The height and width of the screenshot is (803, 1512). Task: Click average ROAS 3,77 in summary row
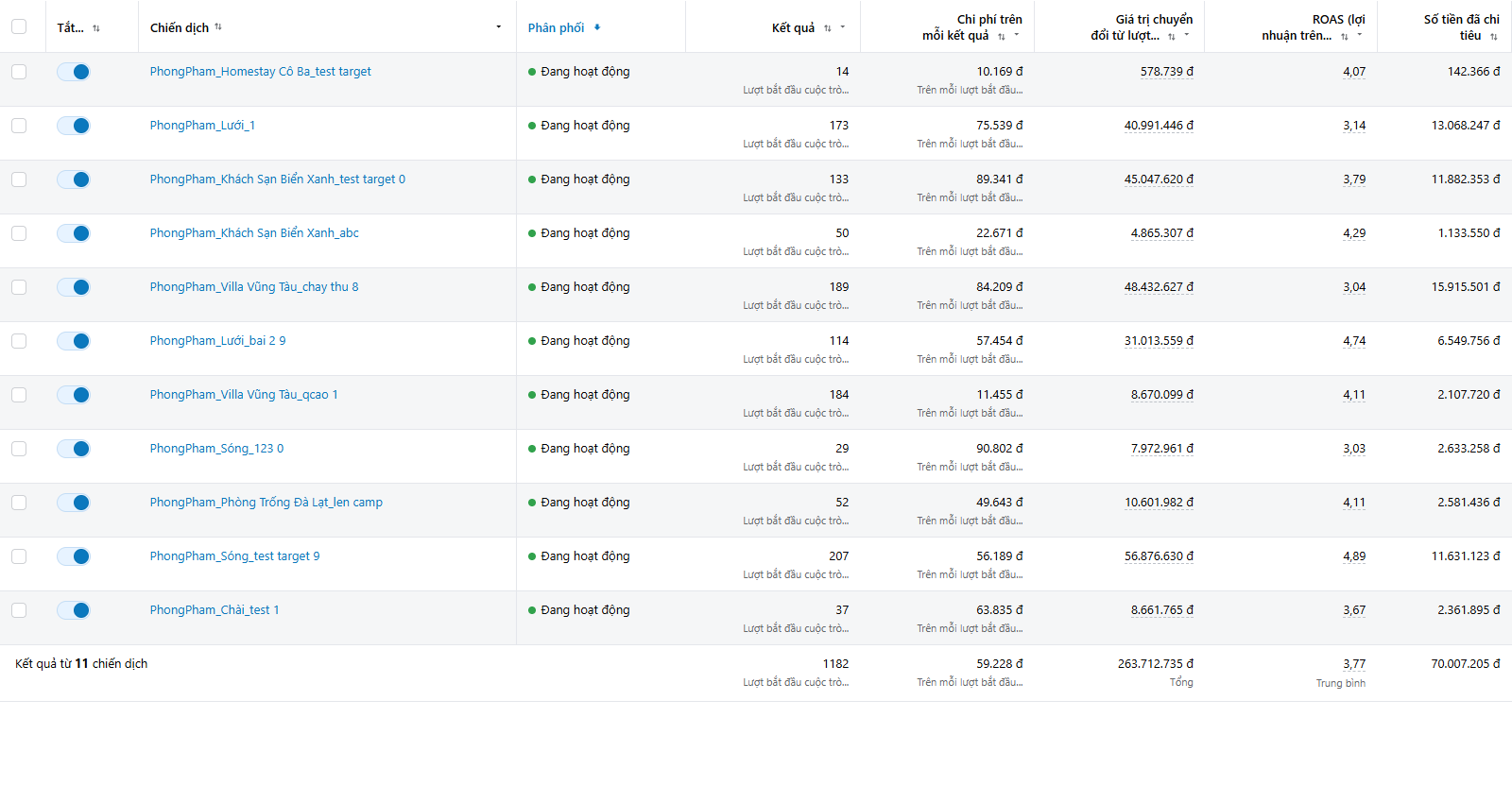pos(1354,664)
